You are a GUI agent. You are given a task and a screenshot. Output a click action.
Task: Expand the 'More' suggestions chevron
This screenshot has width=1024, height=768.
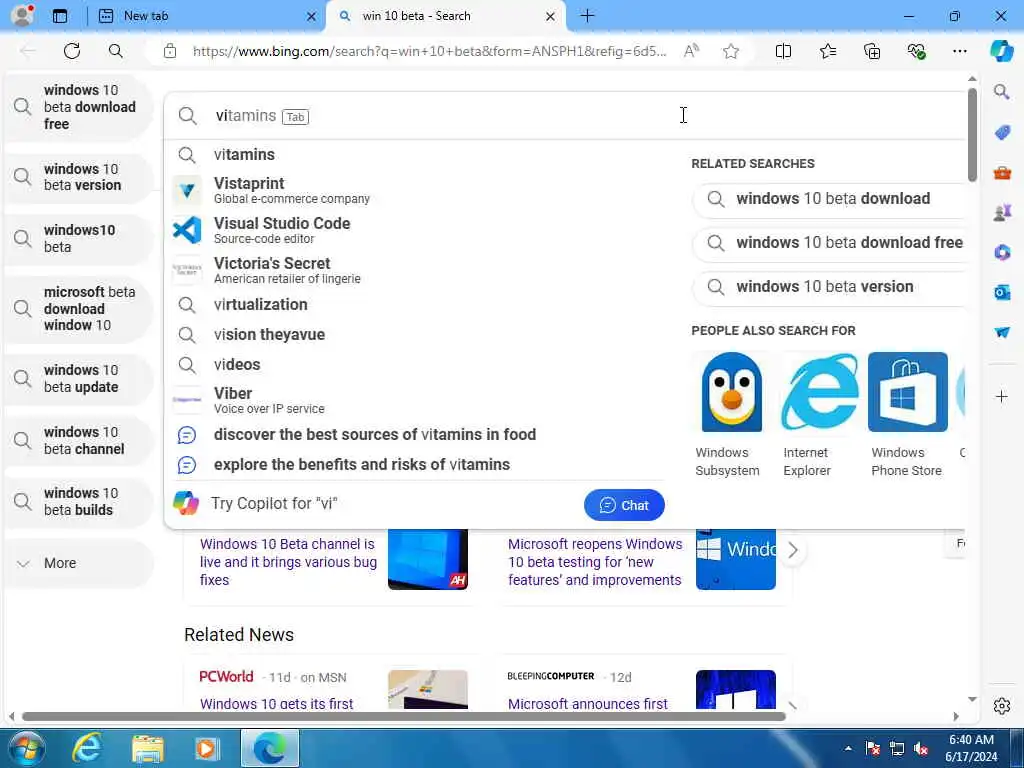pyautogui.click(x=23, y=564)
